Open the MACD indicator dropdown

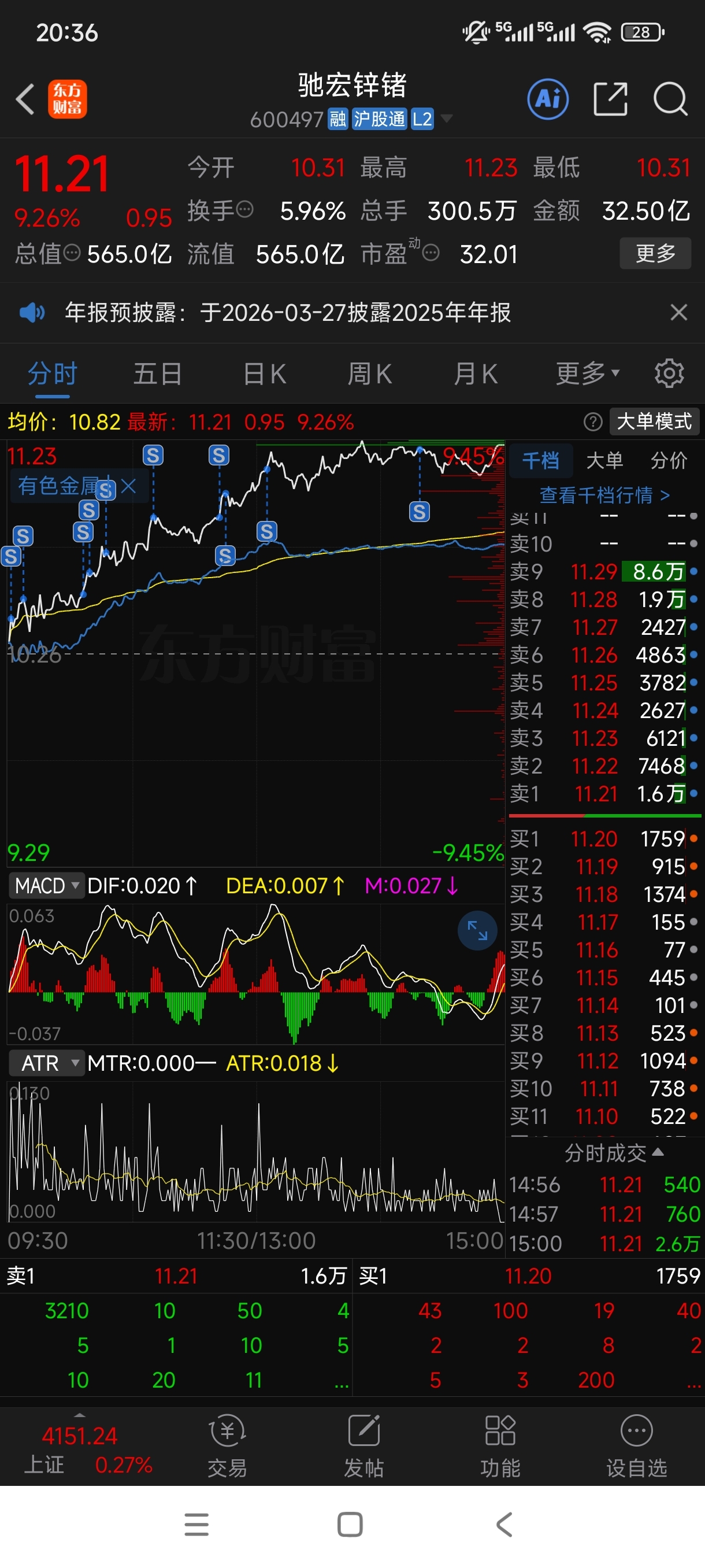click(x=46, y=885)
